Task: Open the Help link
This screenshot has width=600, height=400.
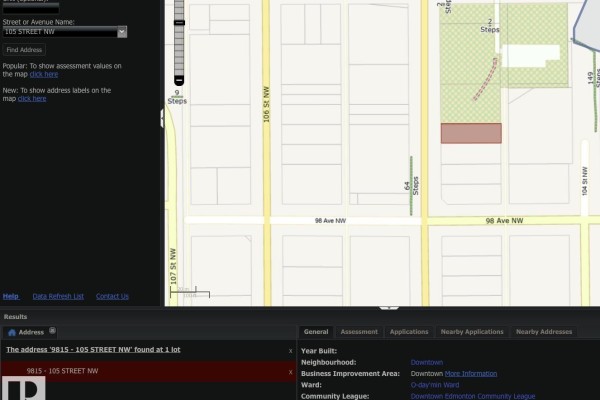Action: (x=10, y=296)
